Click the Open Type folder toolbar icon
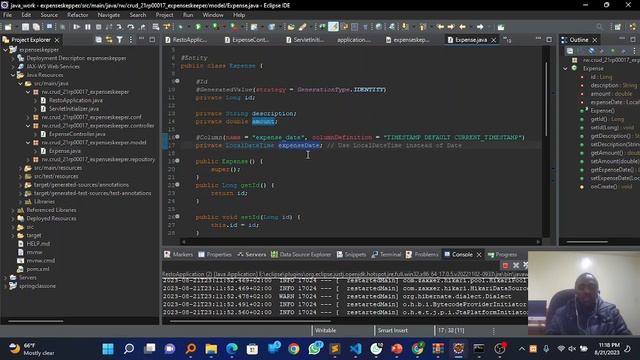640x360 pixels. [291, 27]
